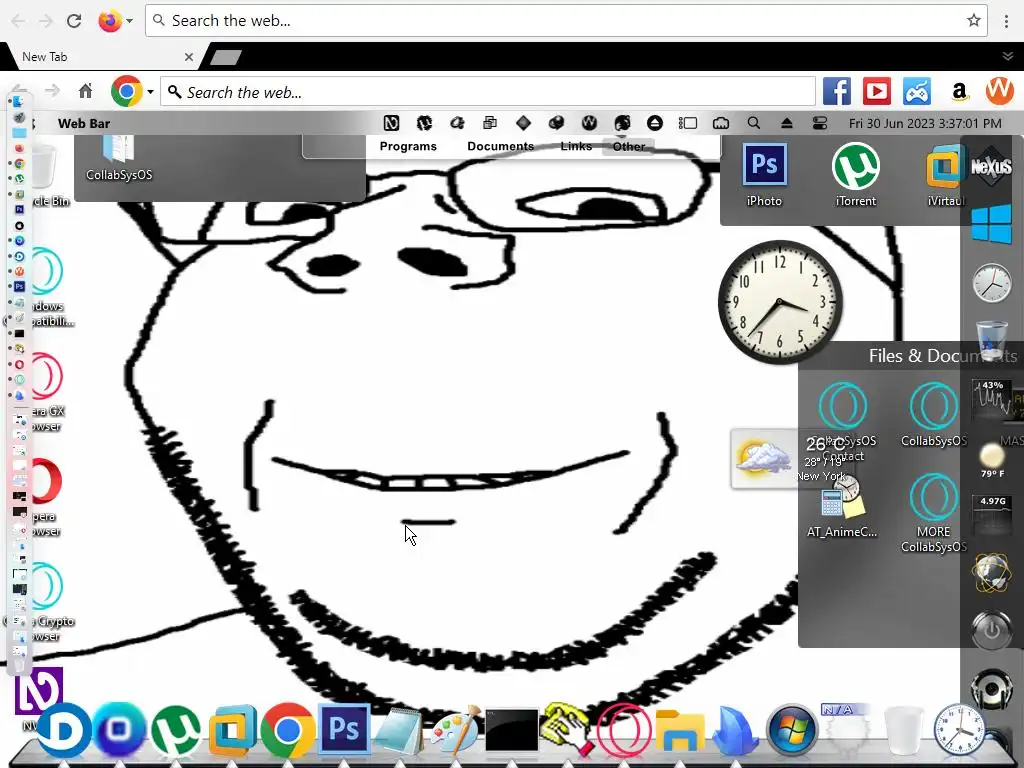Click the eject icon in the menu bar
This screenshot has height=768, width=1024.
(x=786, y=123)
